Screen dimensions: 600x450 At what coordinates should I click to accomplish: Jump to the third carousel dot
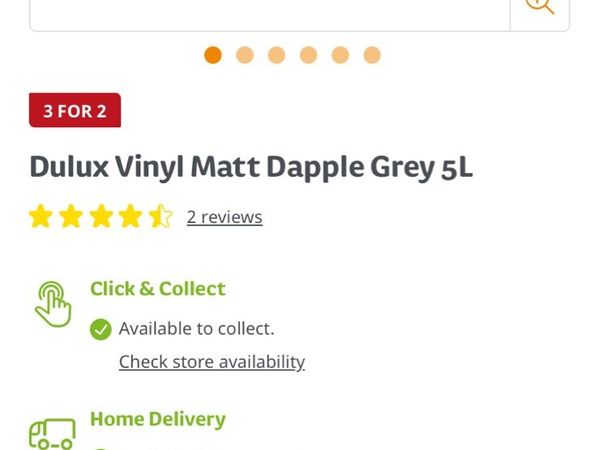(277, 55)
